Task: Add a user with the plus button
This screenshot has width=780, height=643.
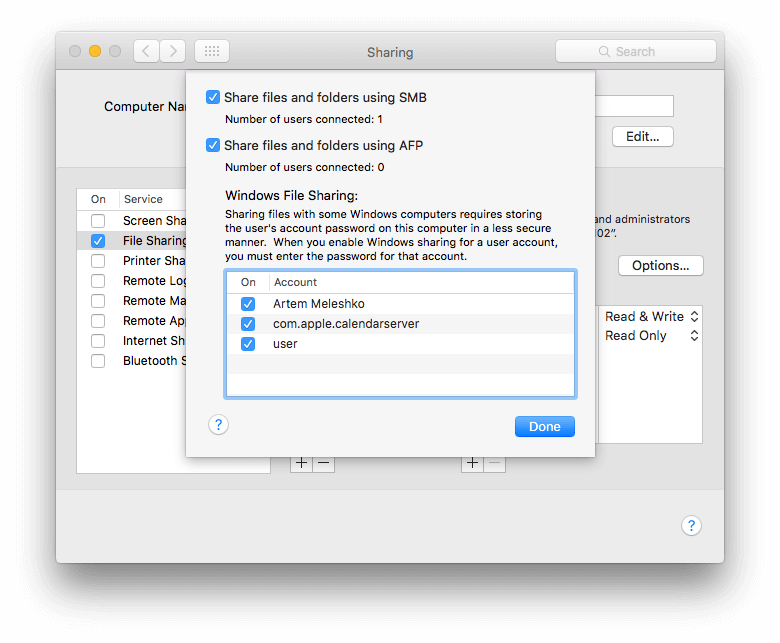Action: tap(473, 463)
